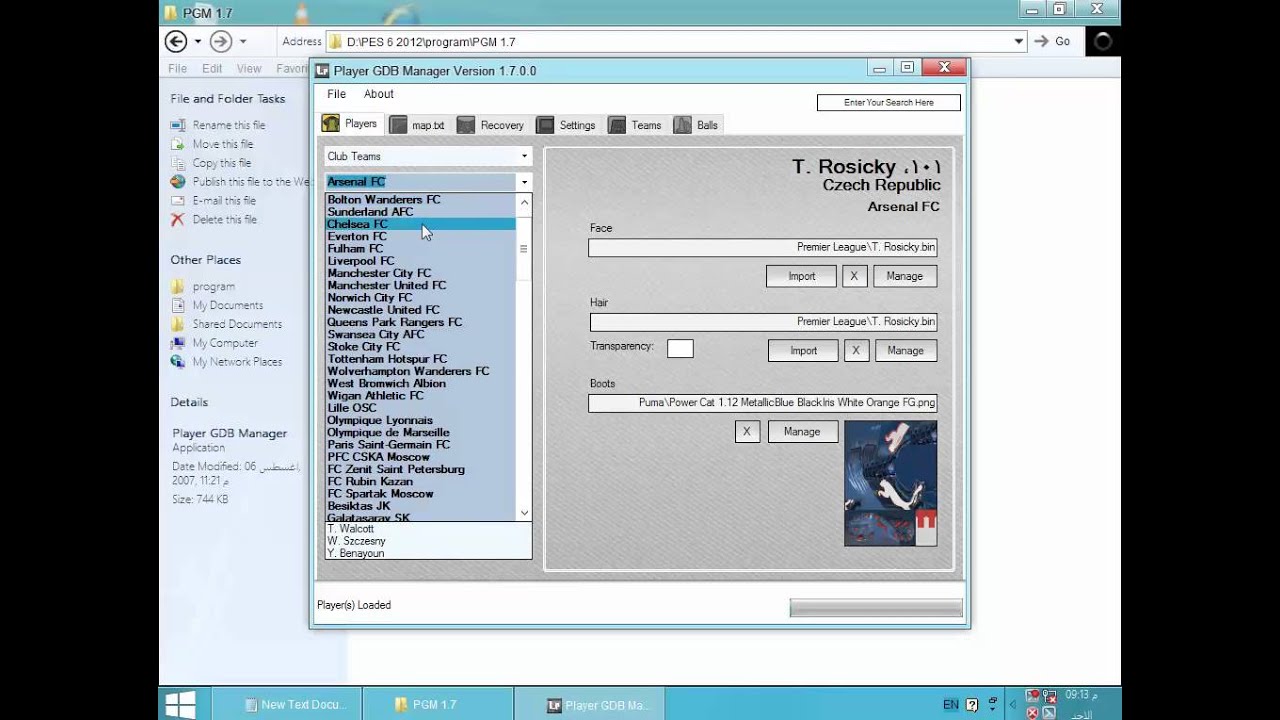Choose Queens Park Rangers FC
Viewport: 1280px width, 720px height.
pyautogui.click(x=420, y=322)
